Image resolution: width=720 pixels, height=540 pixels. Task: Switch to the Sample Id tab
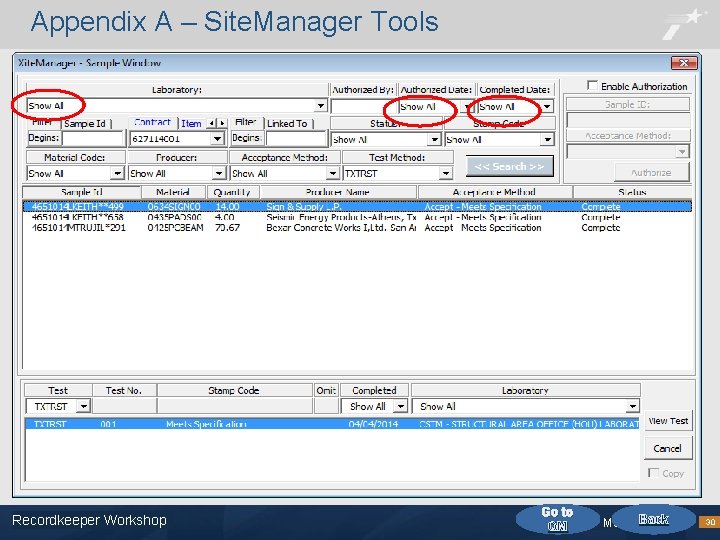tap(85, 124)
